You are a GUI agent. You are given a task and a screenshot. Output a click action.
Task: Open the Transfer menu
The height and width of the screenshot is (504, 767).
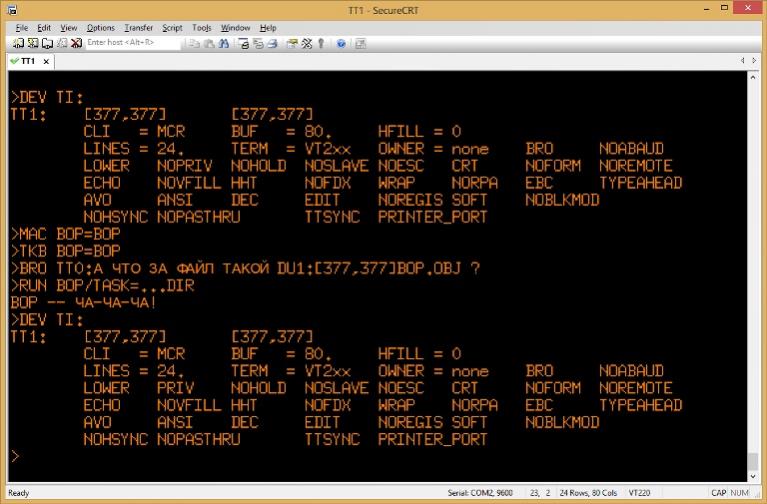pos(138,28)
